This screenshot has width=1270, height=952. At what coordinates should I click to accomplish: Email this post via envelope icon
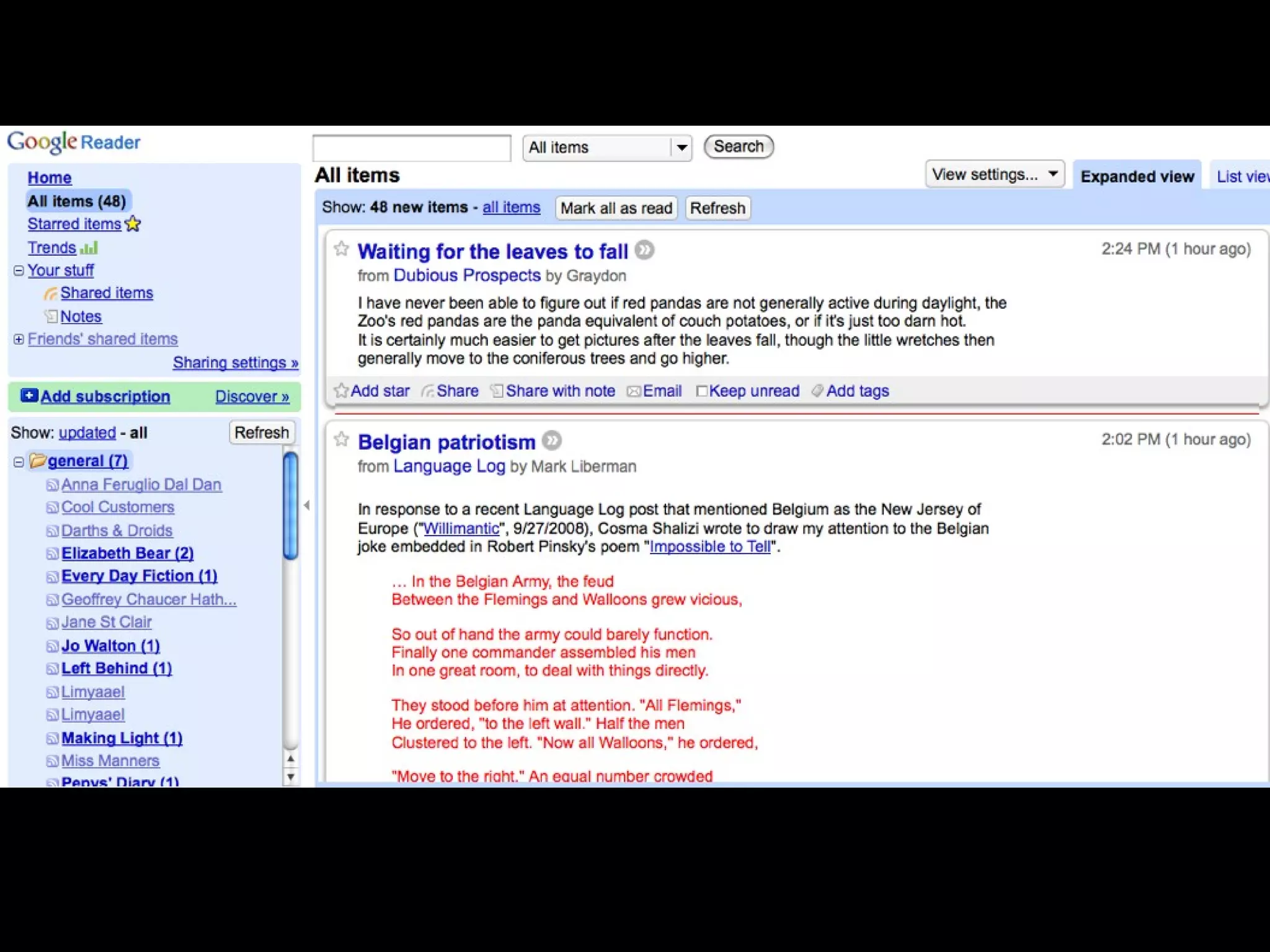tap(634, 391)
